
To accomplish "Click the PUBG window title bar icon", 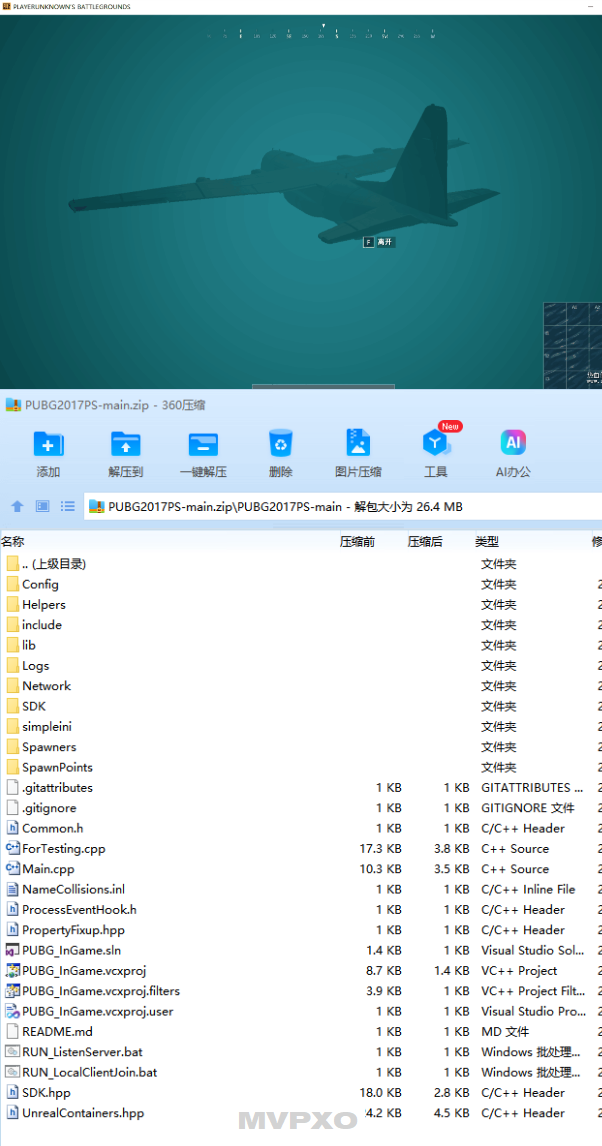I will [x=6, y=7].
